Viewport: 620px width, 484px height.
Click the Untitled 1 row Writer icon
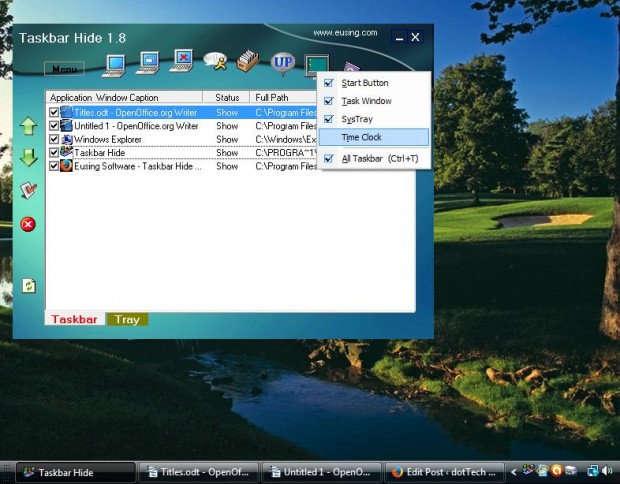coord(66,126)
